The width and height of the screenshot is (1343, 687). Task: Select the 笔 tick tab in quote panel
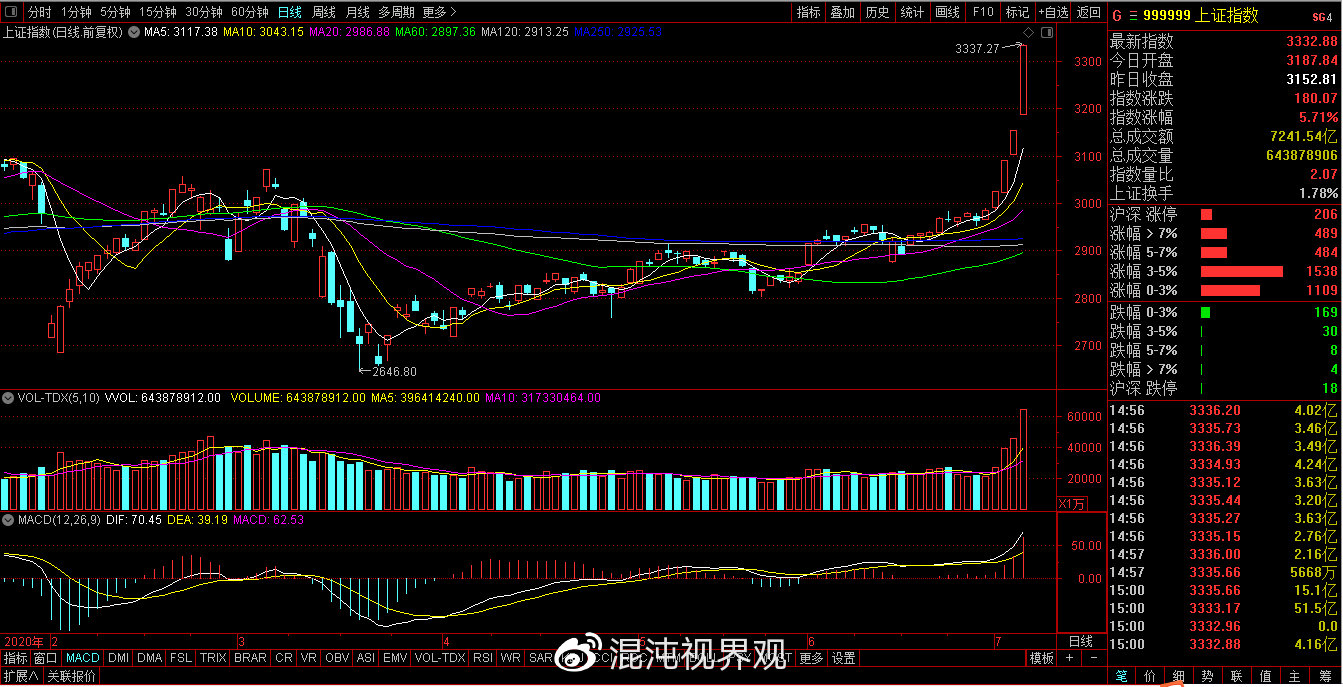coord(1121,676)
